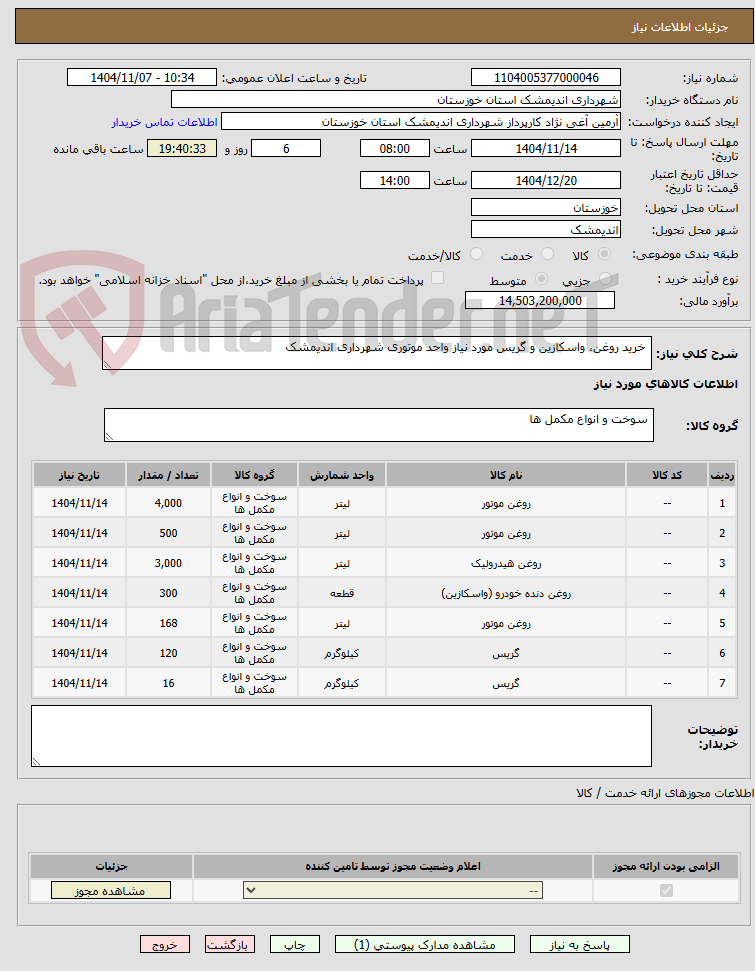This screenshot has width=755, height=971.
Task: Click روغن موتور name in row 1
Action: click(x=505, y=503)
